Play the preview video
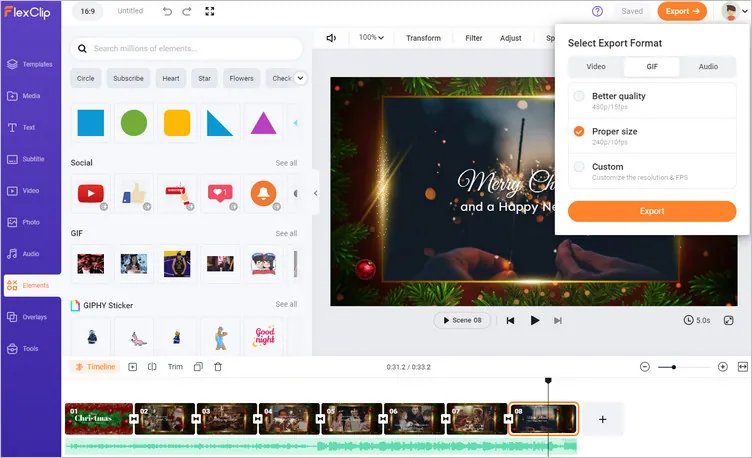752x458 pixels. click(535, 320)
